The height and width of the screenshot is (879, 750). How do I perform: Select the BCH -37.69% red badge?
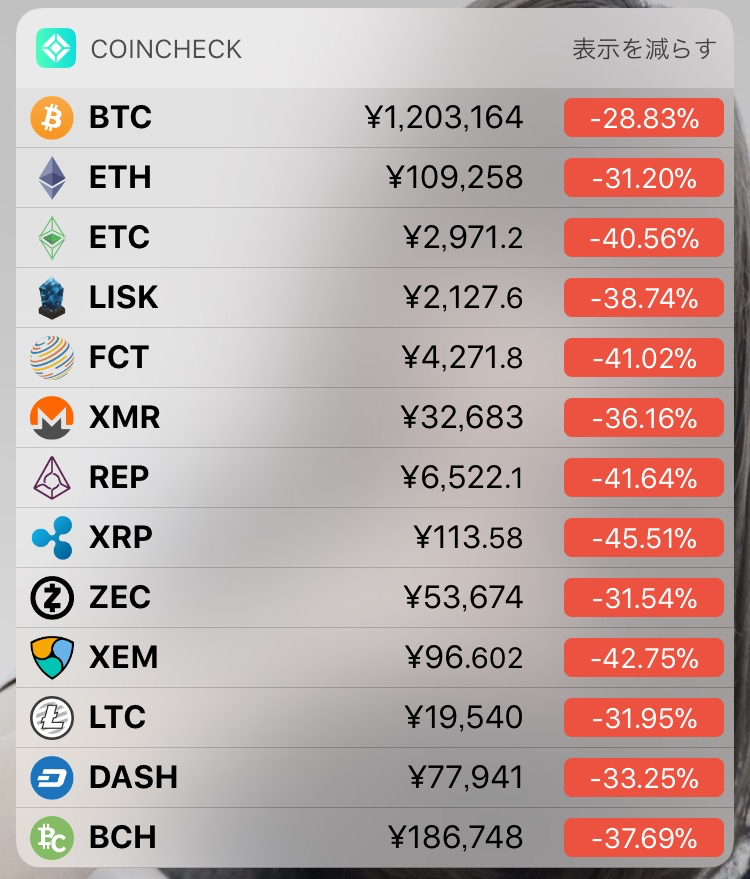pyautogui.click(x=643, y=838)
